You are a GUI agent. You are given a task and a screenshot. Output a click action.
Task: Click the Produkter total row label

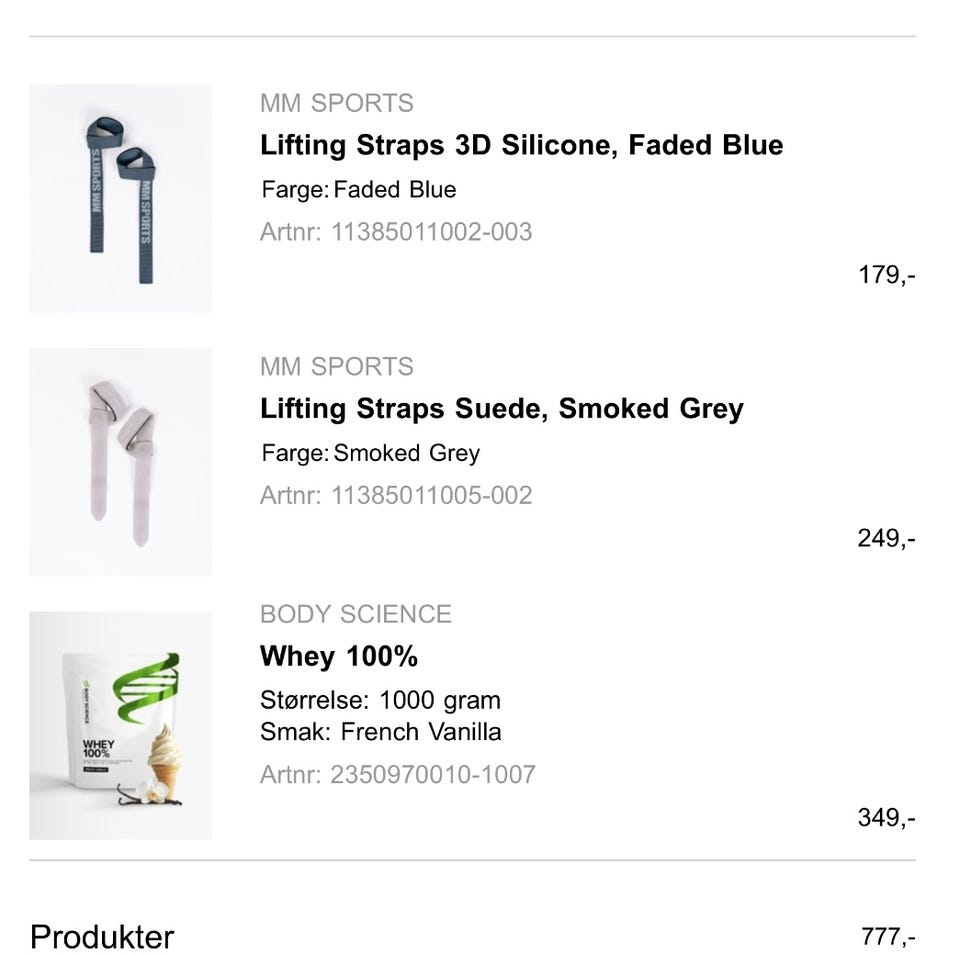pos(102,937)
